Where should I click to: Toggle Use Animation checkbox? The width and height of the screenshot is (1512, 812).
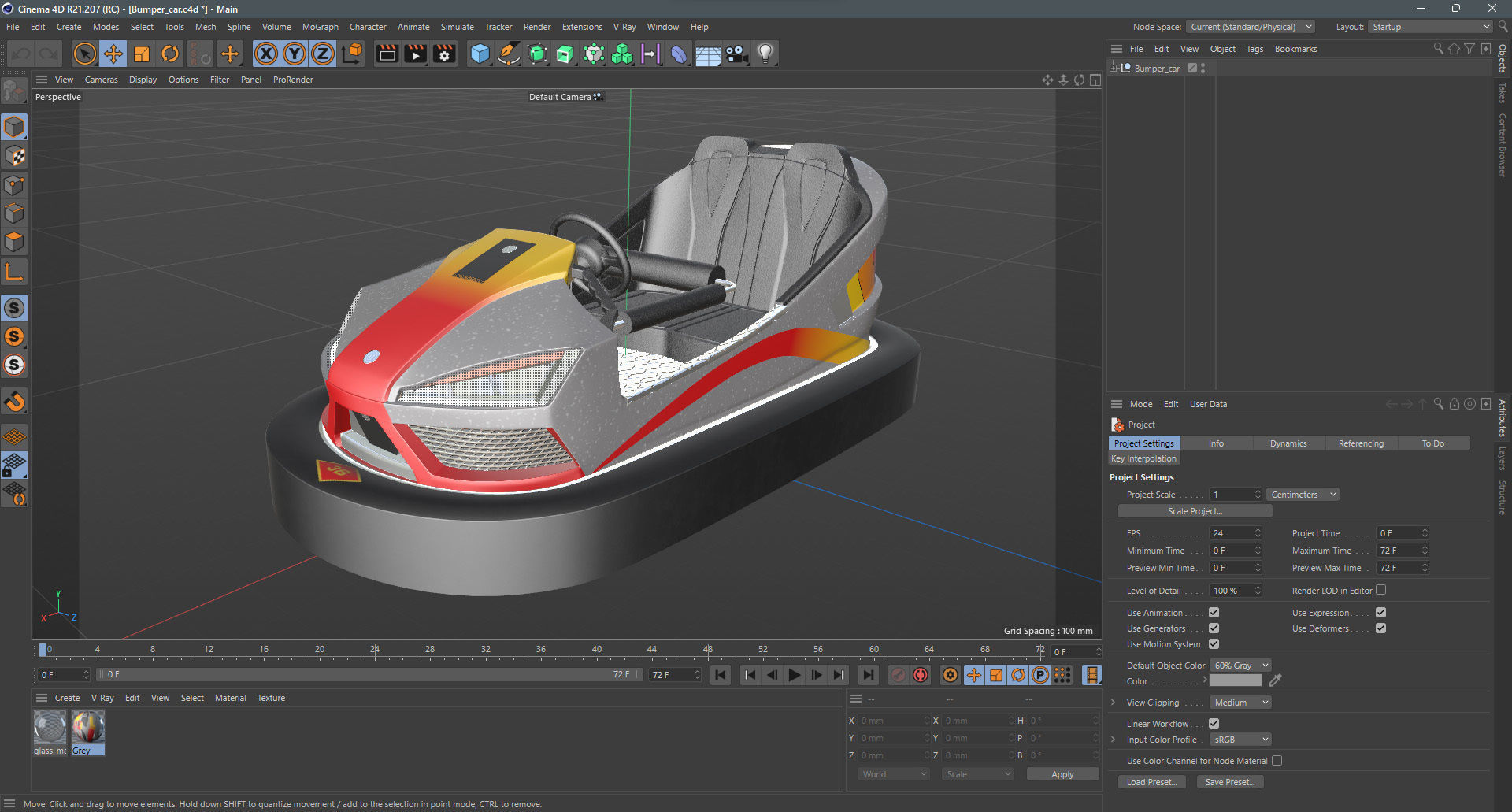coord(1214,613)
